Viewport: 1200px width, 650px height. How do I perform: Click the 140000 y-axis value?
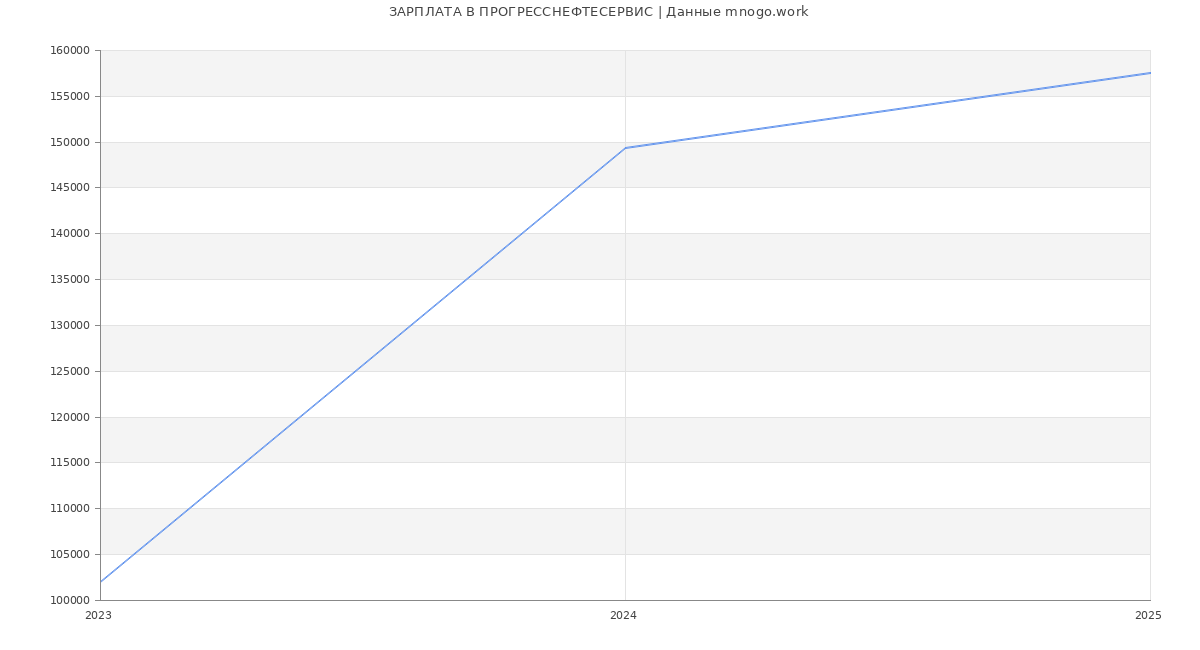click(x=70, y=234)
